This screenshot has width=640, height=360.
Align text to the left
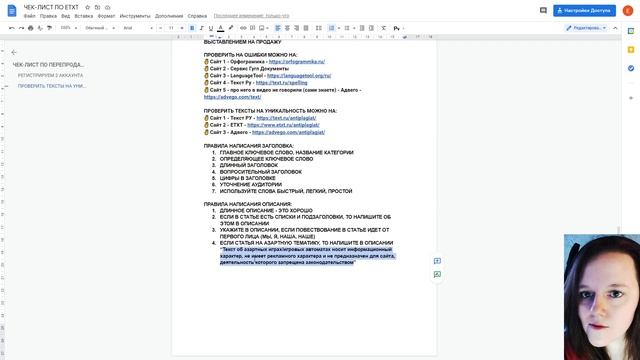click(278, 28)
